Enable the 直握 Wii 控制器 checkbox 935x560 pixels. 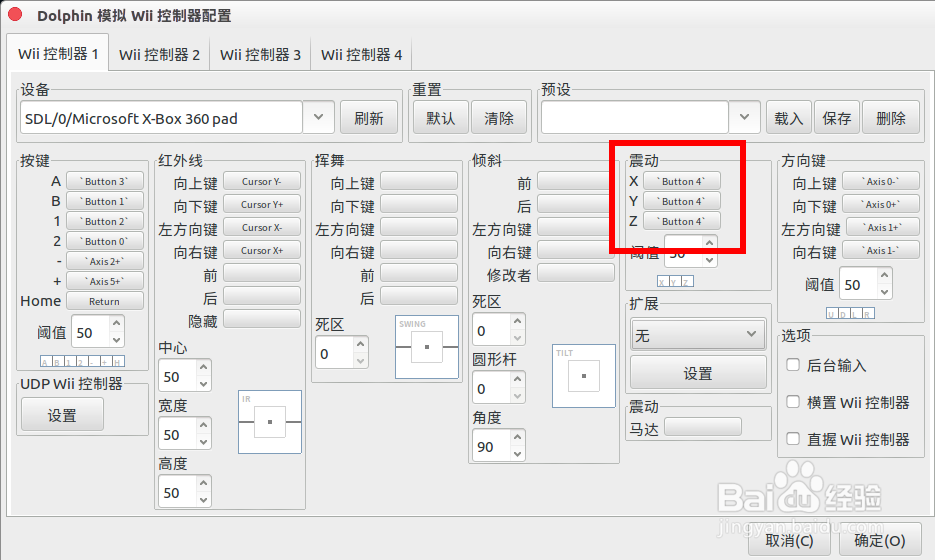(792, 439)
